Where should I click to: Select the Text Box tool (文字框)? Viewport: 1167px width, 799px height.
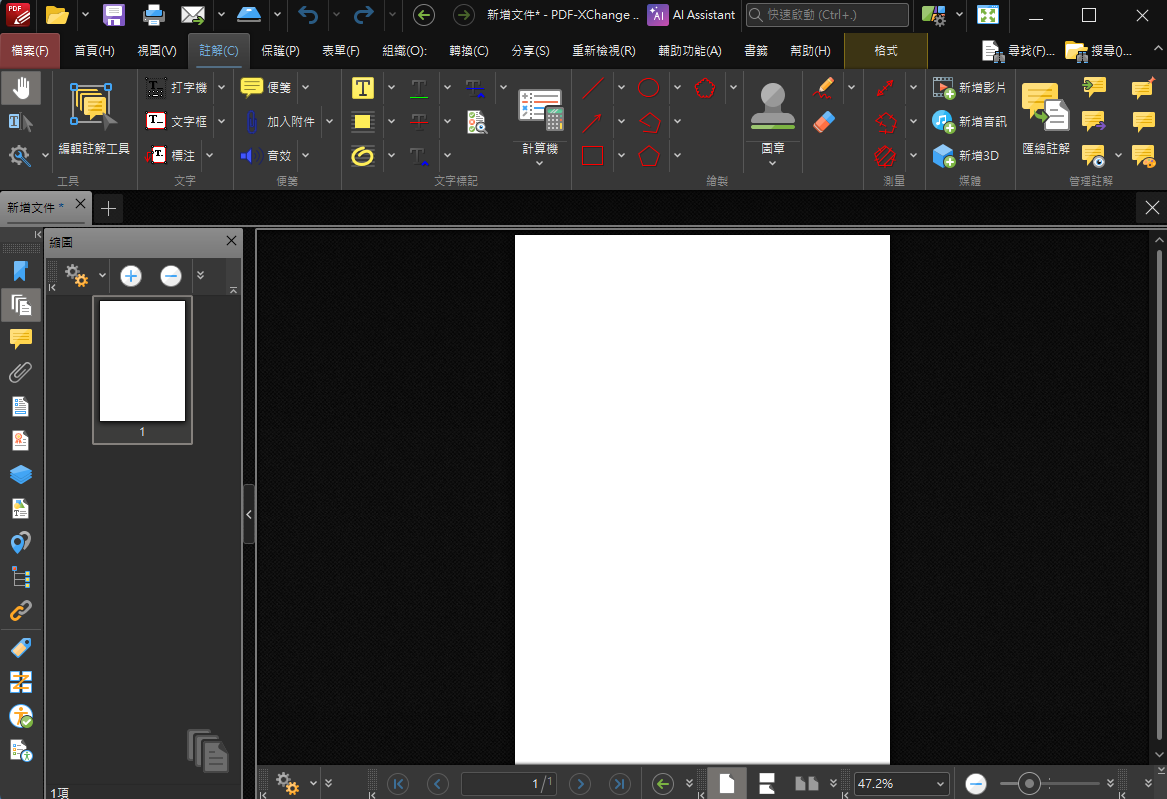point(177,121)
